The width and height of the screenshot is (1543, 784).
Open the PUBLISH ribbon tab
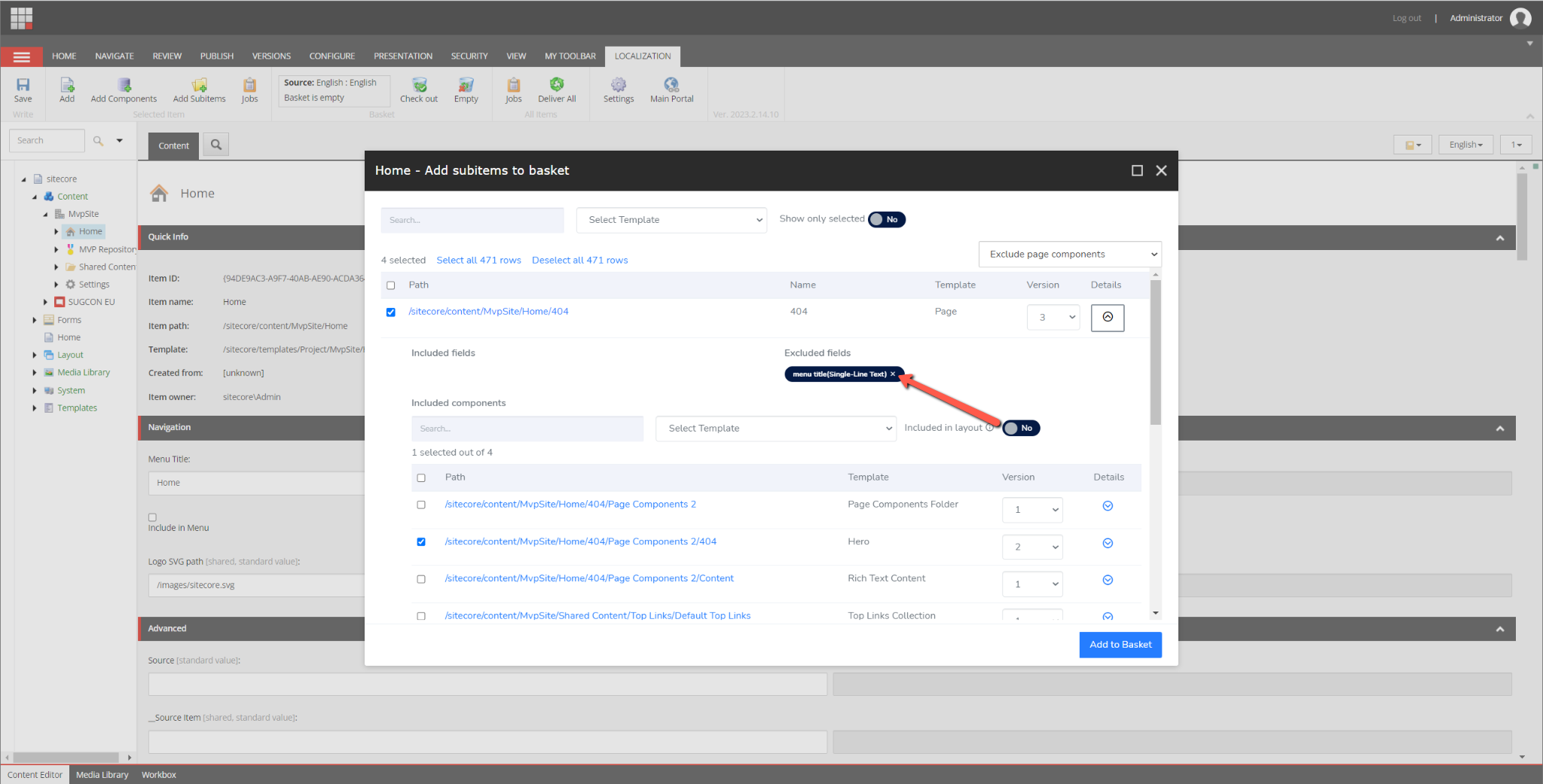pyautogui.click(x=217, y=56)
